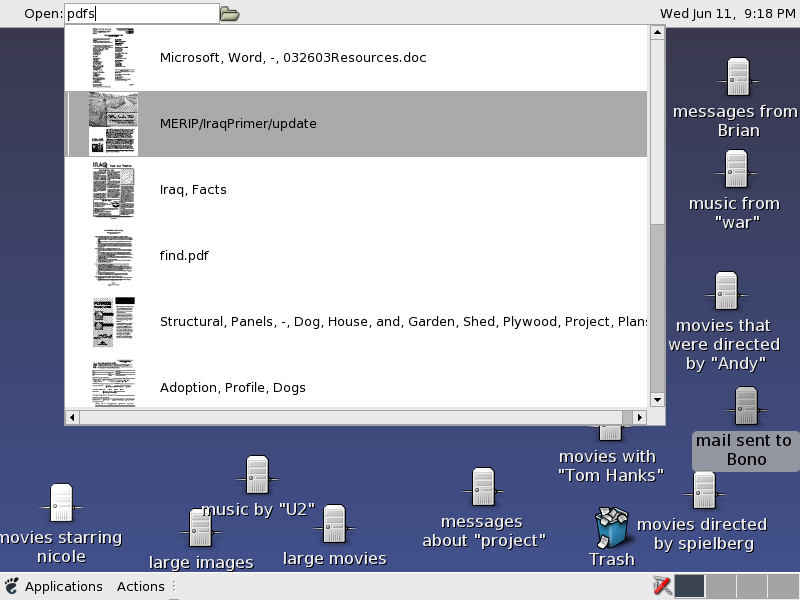800x600 pixels.
Task: Click the pen applet icon in bottom panel
Action: 661,586
